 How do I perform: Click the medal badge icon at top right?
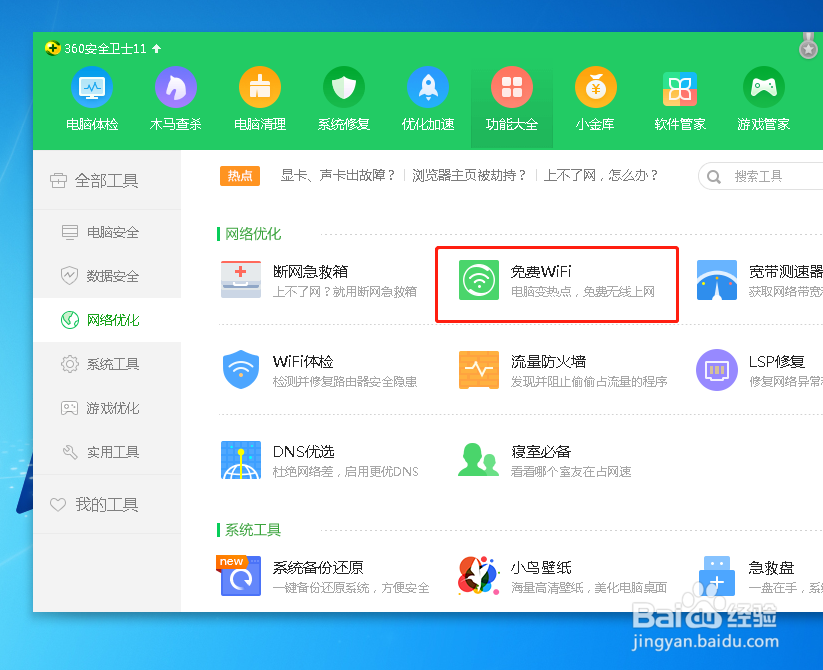pos(808,47)
